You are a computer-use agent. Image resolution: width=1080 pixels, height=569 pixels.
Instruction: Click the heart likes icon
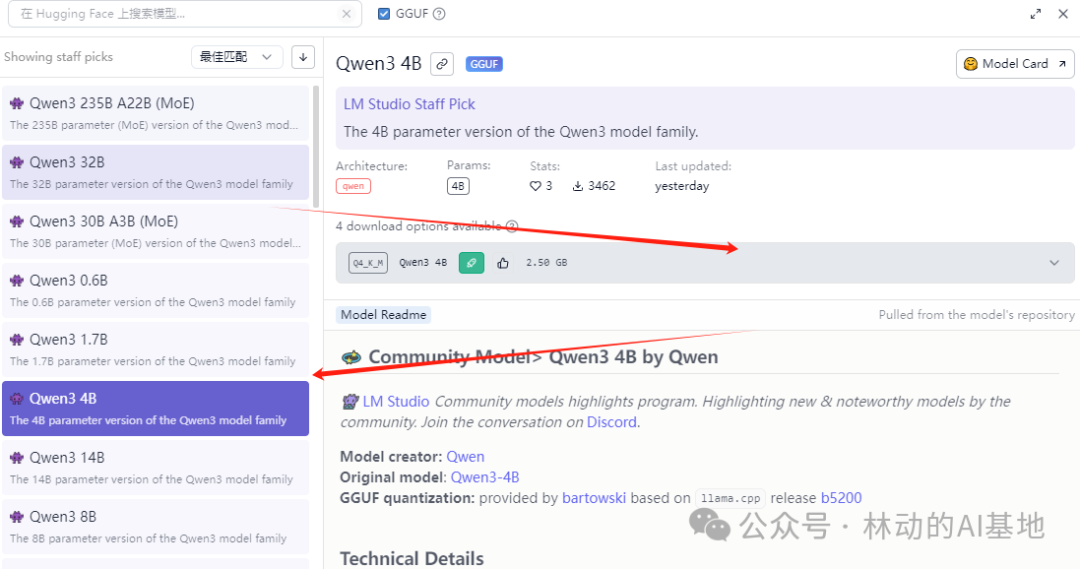coord(535,186)
